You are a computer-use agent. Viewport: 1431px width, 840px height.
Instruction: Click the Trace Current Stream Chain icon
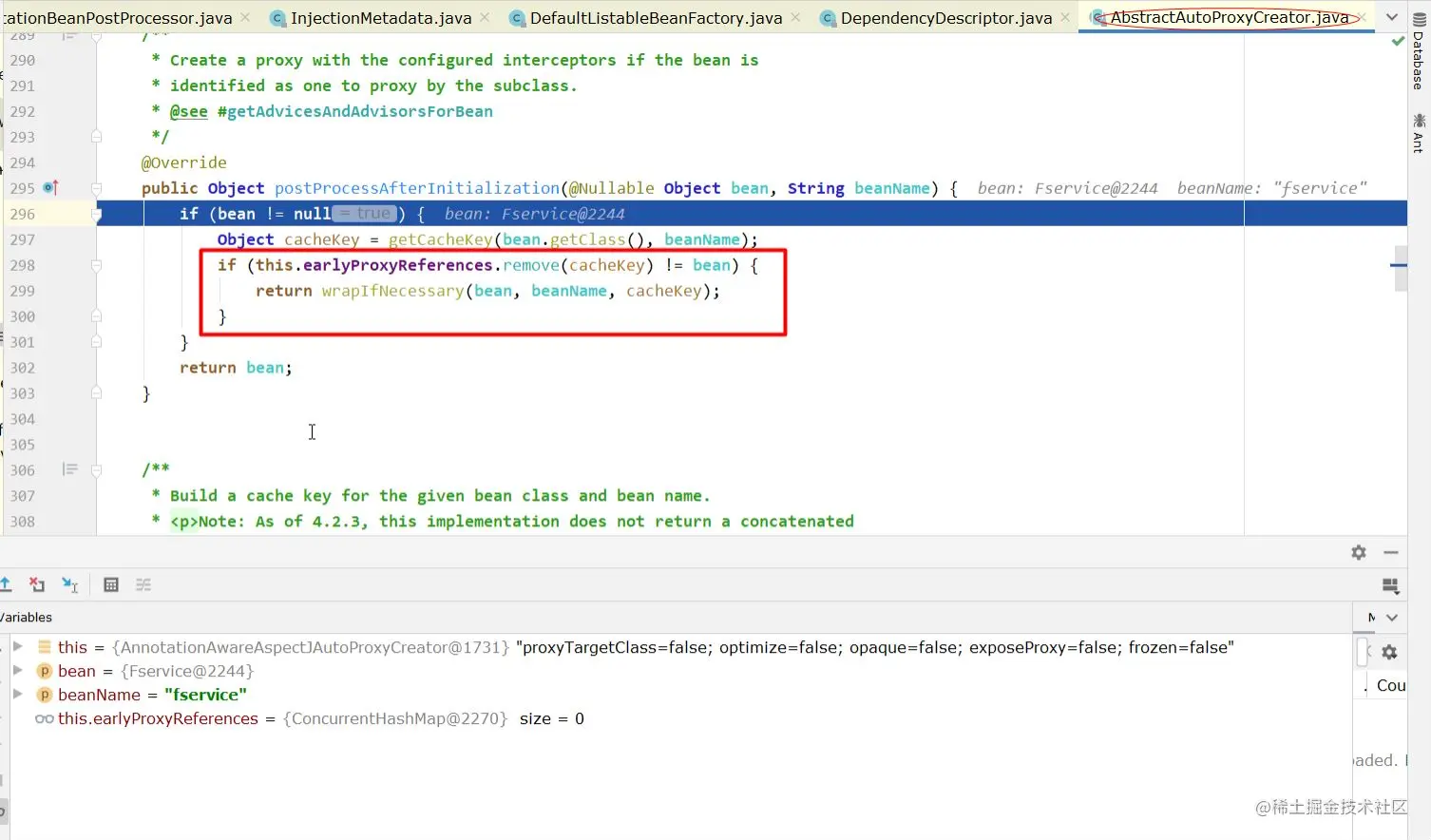143,584
